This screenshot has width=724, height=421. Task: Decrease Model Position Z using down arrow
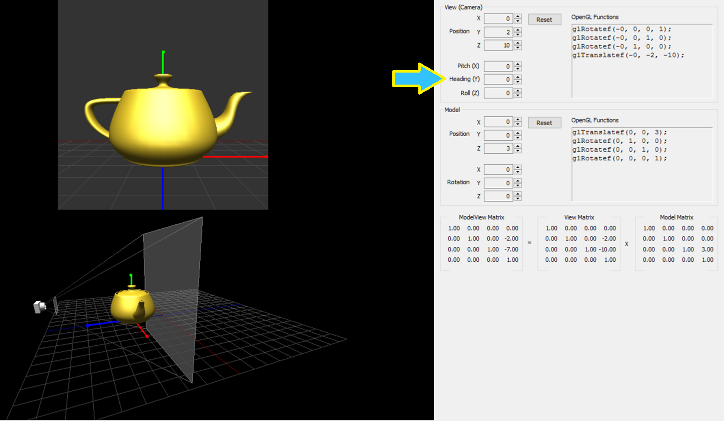point(518,151)
